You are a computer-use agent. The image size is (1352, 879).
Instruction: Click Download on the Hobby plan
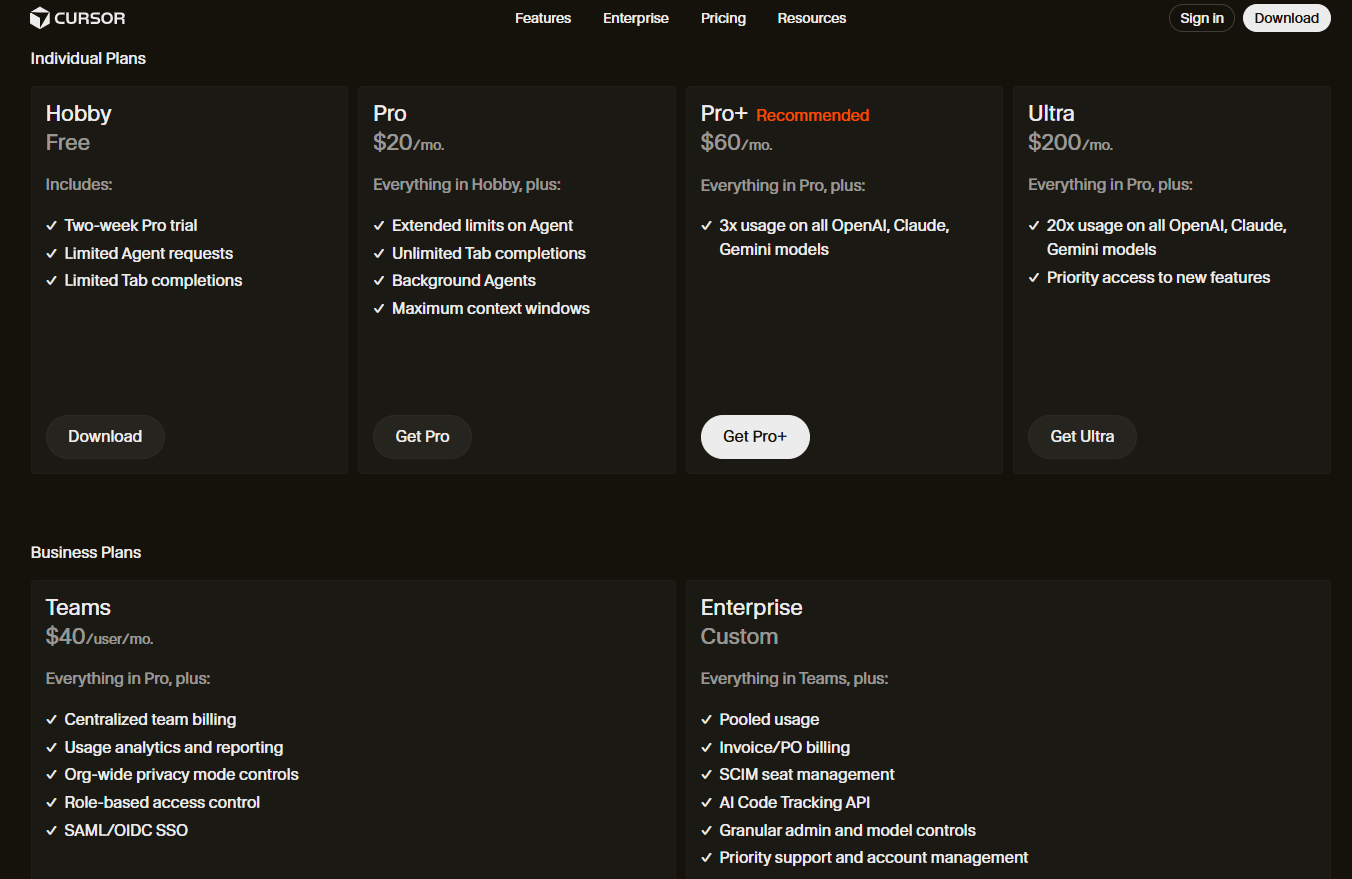[105, 437]
